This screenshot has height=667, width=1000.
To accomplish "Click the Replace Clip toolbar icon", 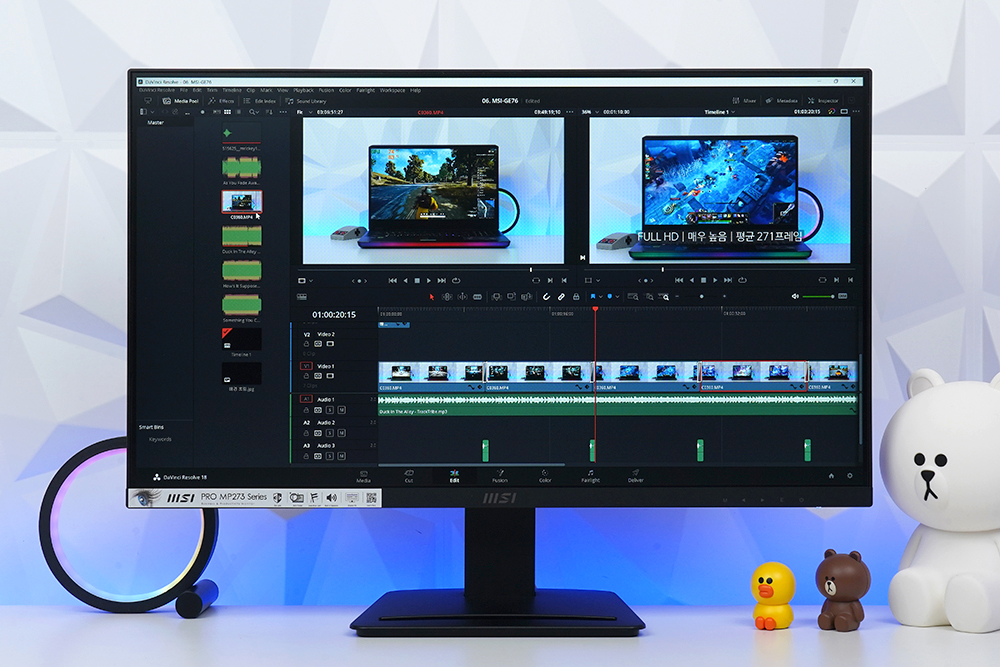I will tap(527, 297).
